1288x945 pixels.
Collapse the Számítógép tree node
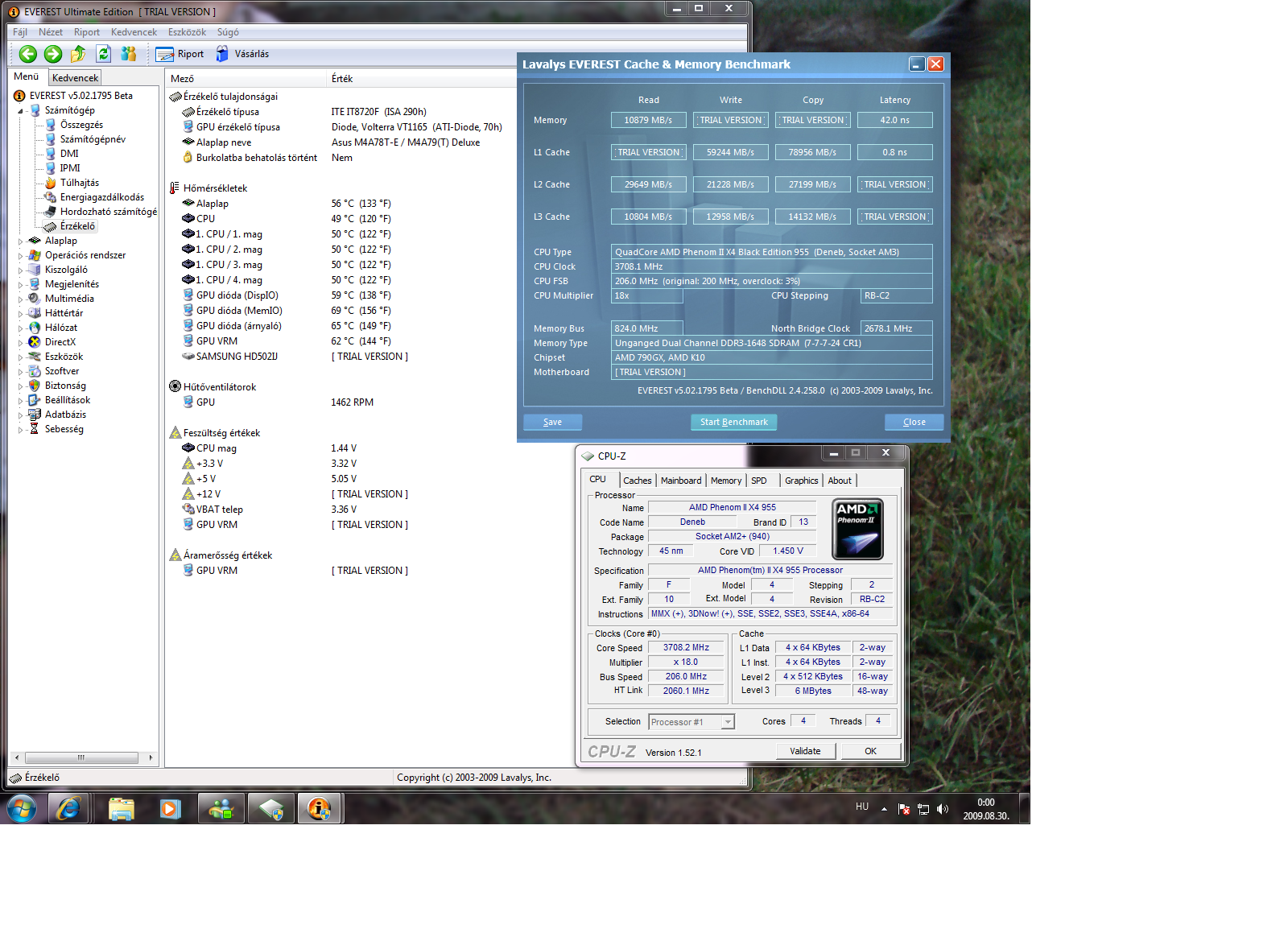click(20, 111)
